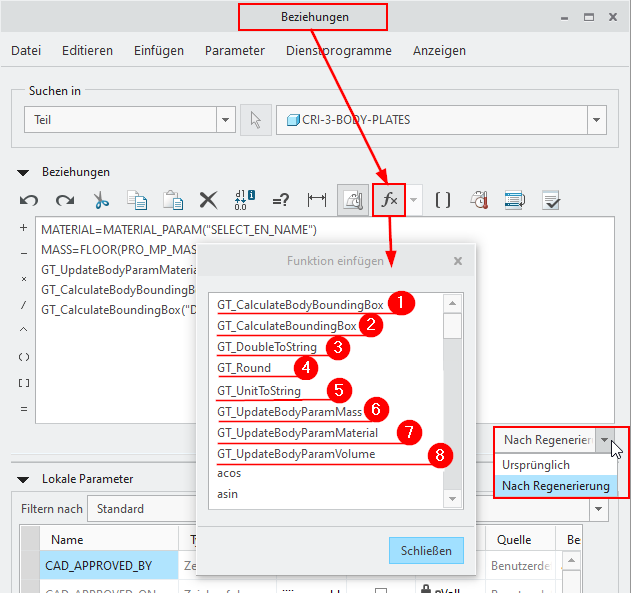Image resolution: width=631 pixels, height=593 pixels.
Task: Choose Ursprünglich from the dropdown list
Action: click(555, 465)
